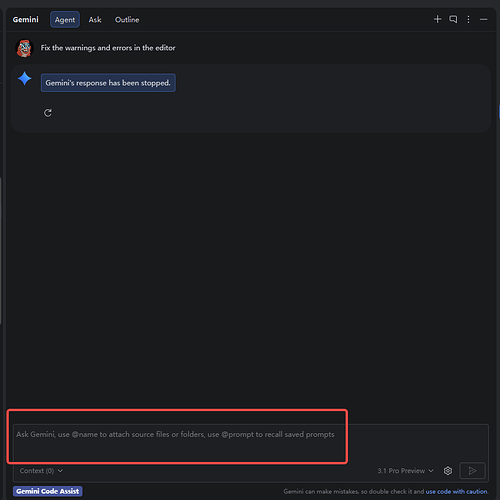Screen dimensions: 500x500
Task: Open the use code with caution link
Action: pos(457,491)
